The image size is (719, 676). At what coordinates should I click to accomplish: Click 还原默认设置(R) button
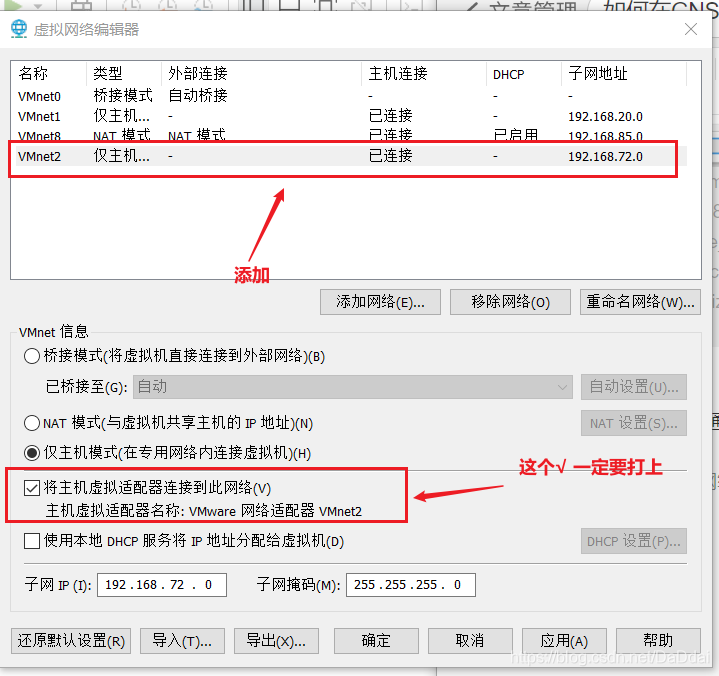pos(71,641)
